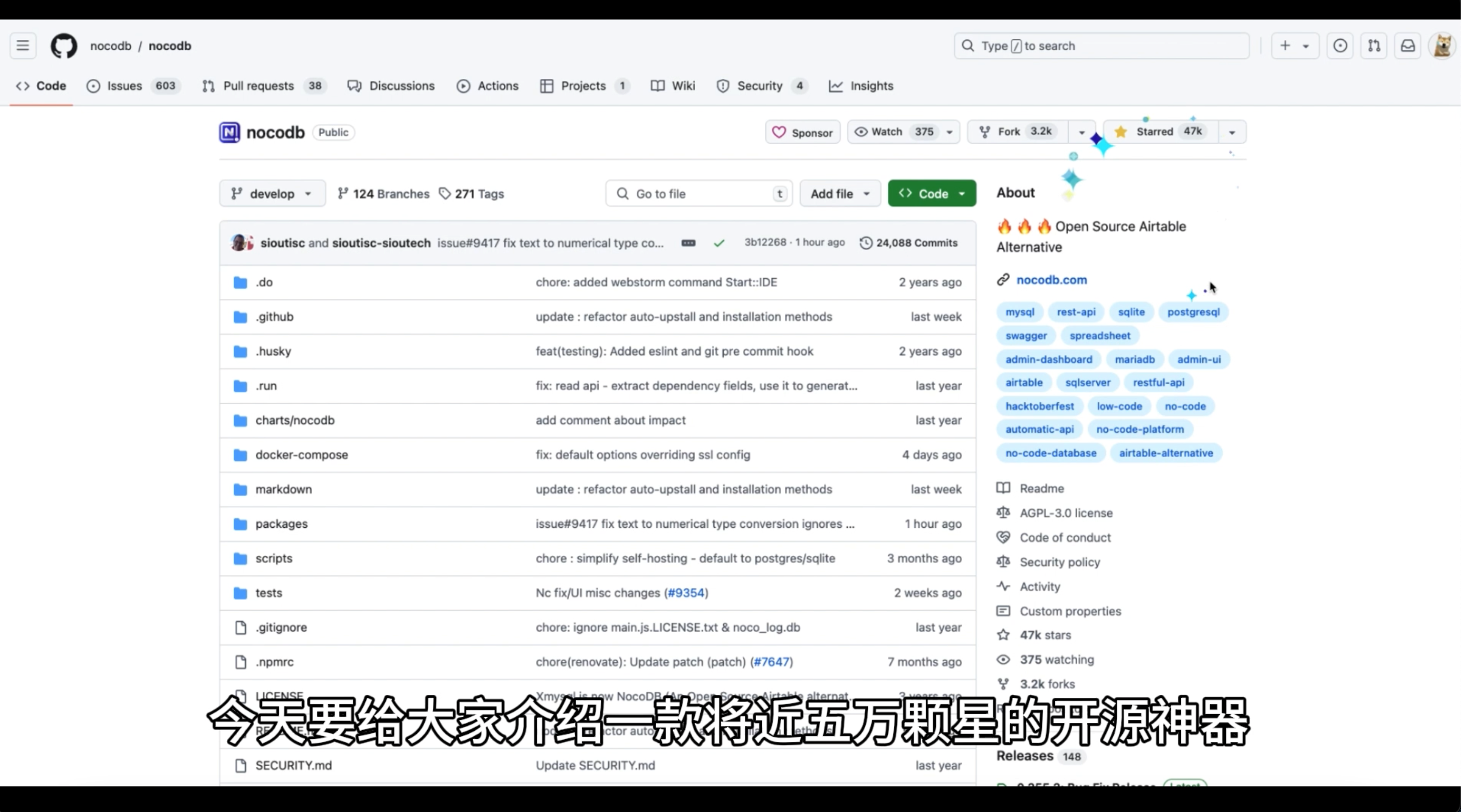Expand the create new dropdown caret

pyautogui.click(x=1306, y=46)
